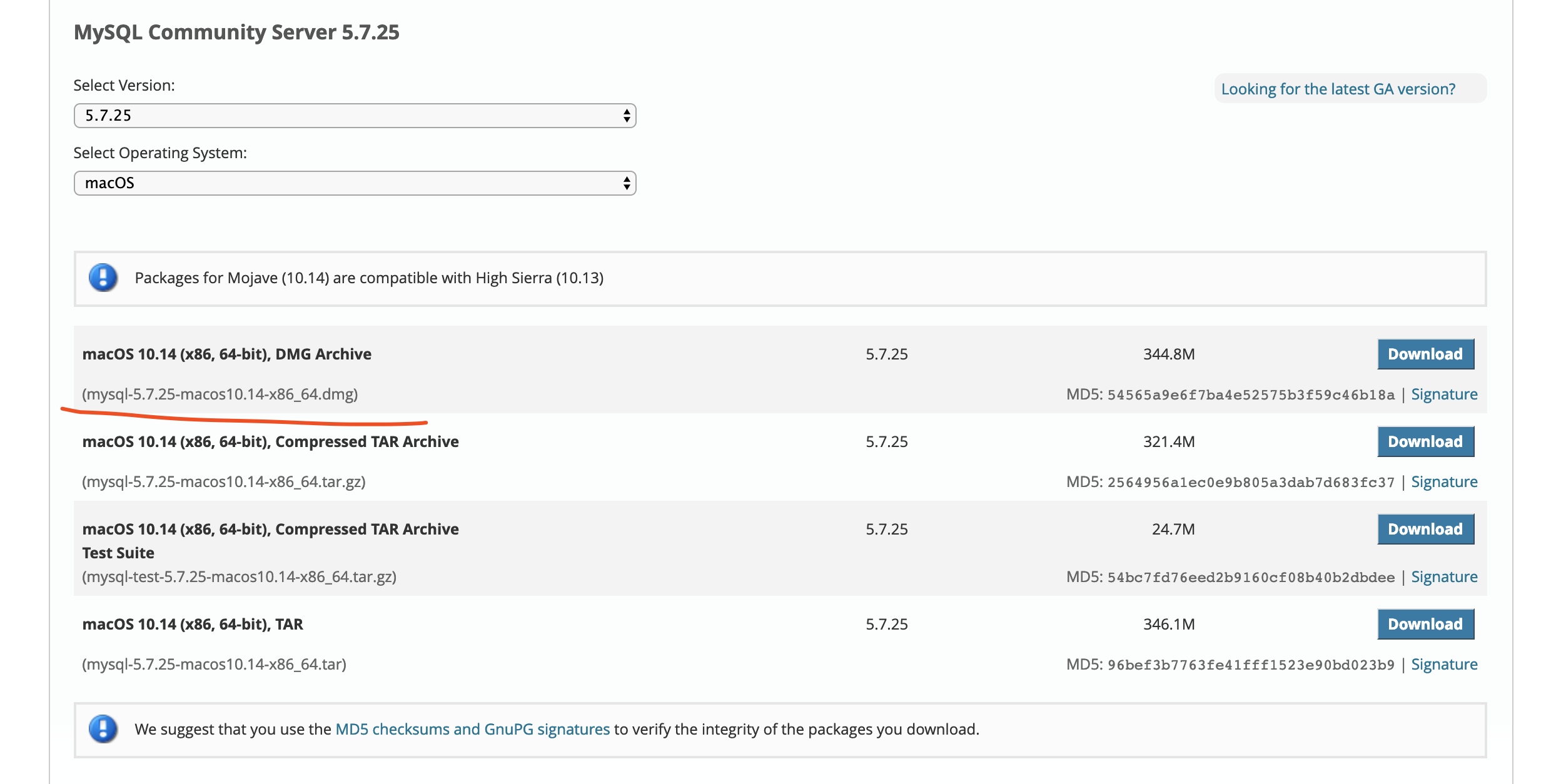Open Signature link for the Test Suite package
Viewport: 1561px width, 784px height.
pyautogui.click(x=1444, y=577)
